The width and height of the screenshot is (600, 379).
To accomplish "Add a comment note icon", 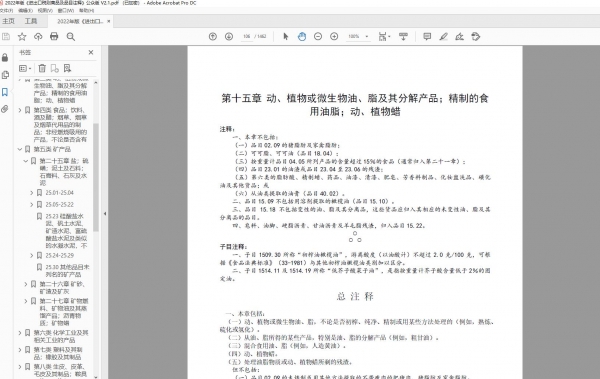I will [x=427, y=36].
